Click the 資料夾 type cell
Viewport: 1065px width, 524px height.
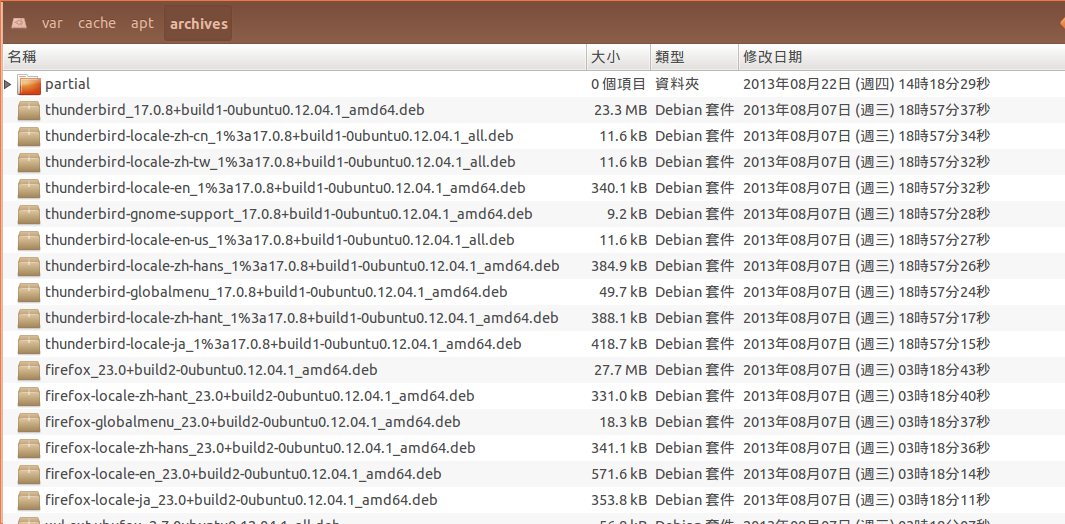(x=677, y=85)
